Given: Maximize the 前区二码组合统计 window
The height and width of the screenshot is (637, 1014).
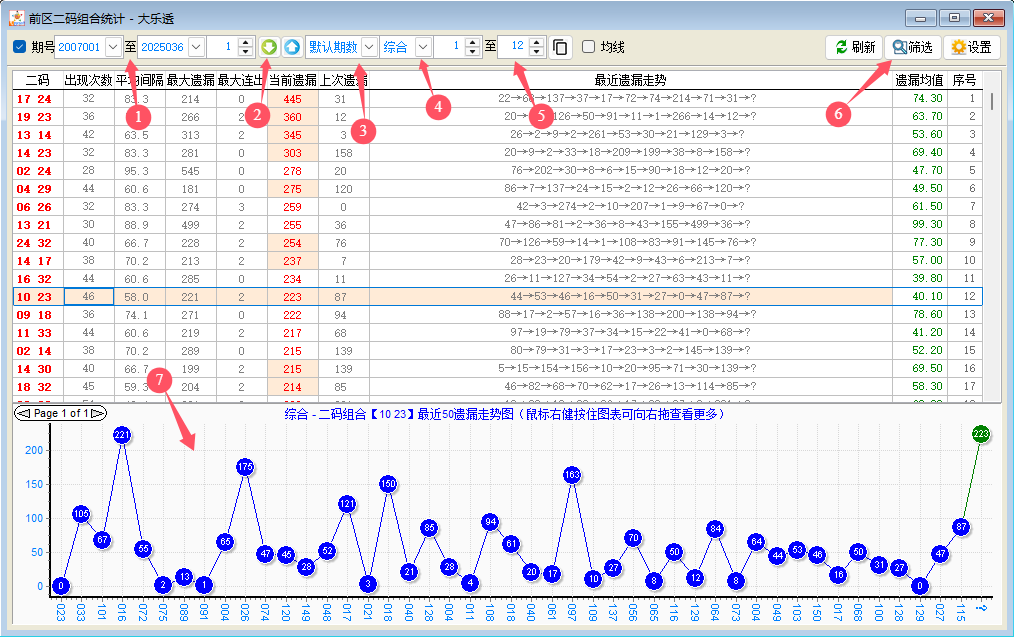Looking at the screenshot, I should pos(954,18).
